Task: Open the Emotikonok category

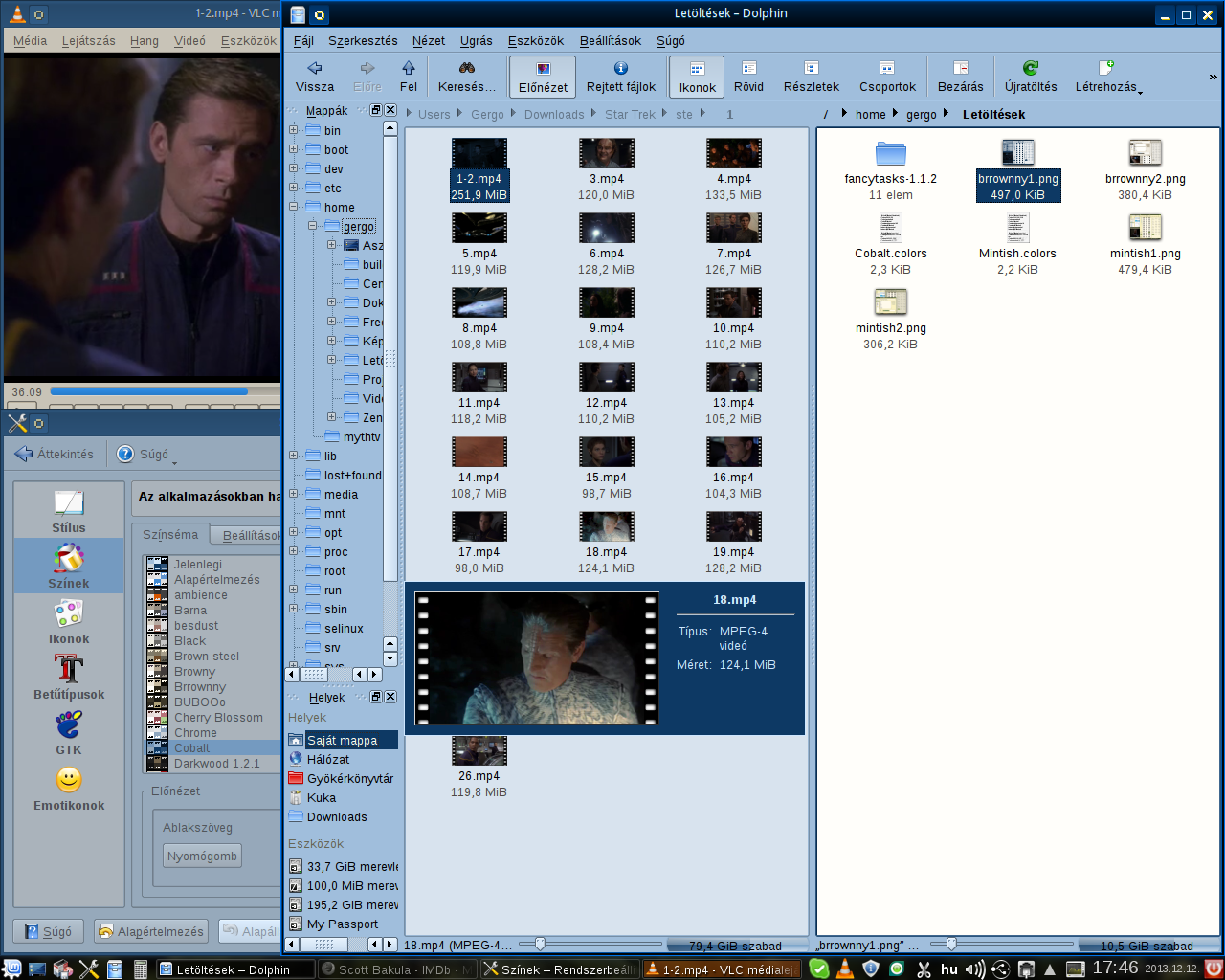Action: [69, 788]
